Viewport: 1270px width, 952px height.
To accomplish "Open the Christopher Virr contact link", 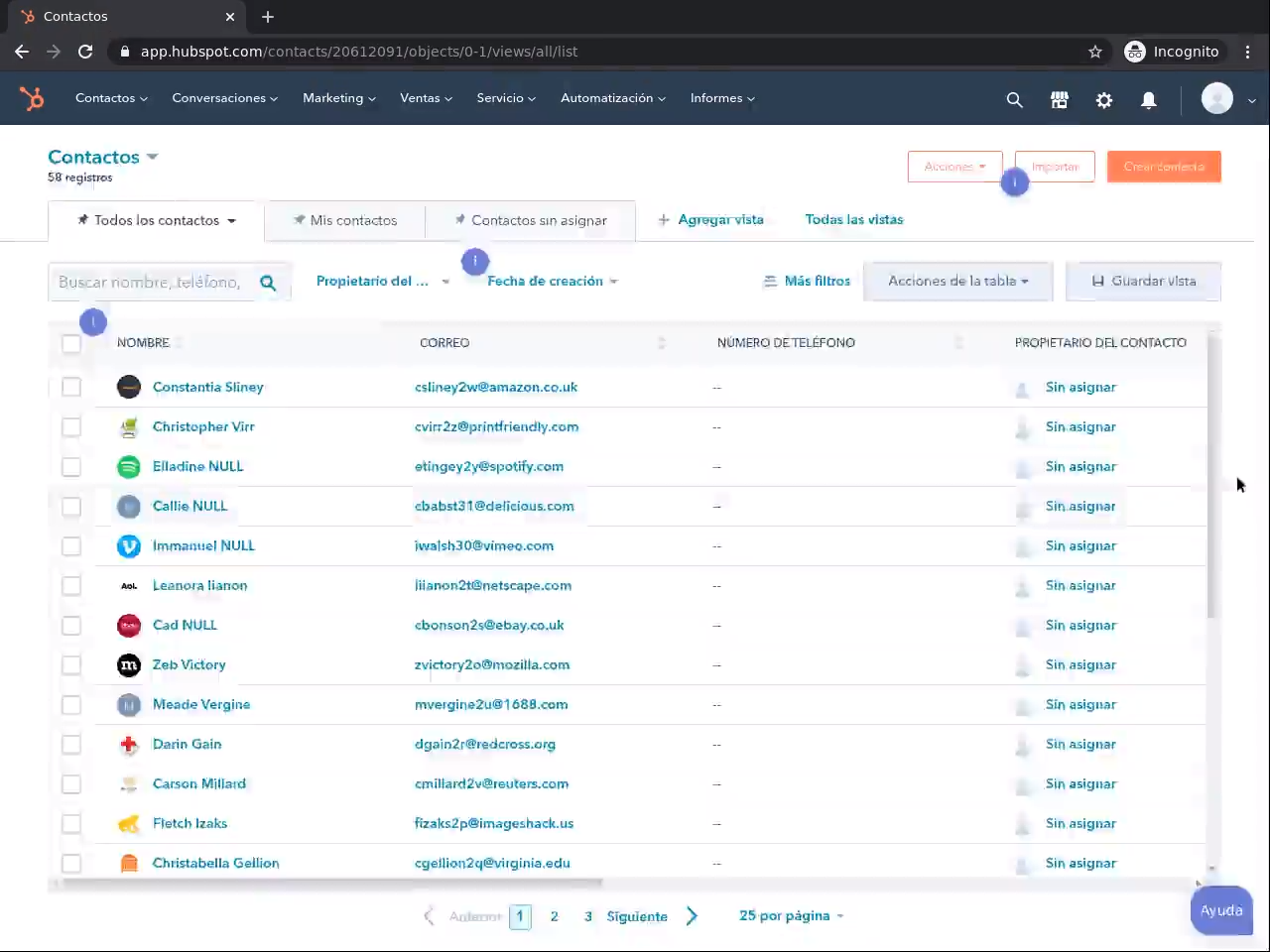I will point(203,426).
